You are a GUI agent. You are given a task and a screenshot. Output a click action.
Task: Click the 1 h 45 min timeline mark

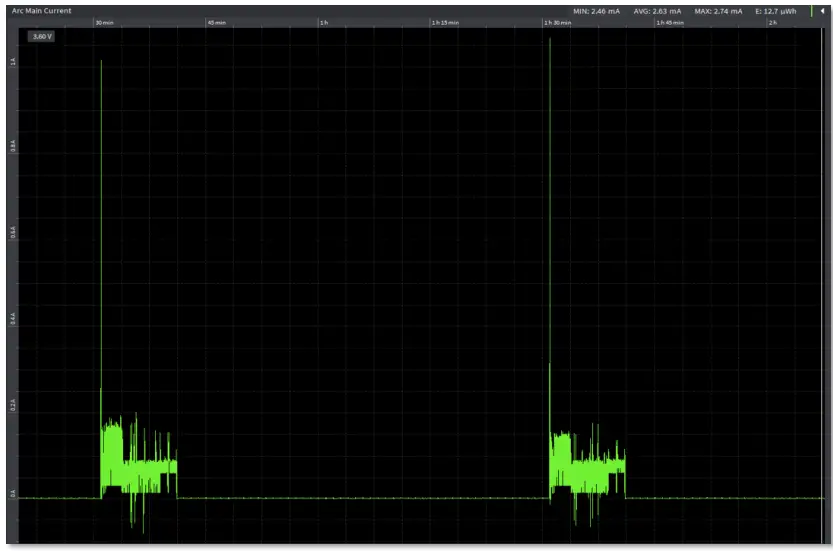click(670, 22)
